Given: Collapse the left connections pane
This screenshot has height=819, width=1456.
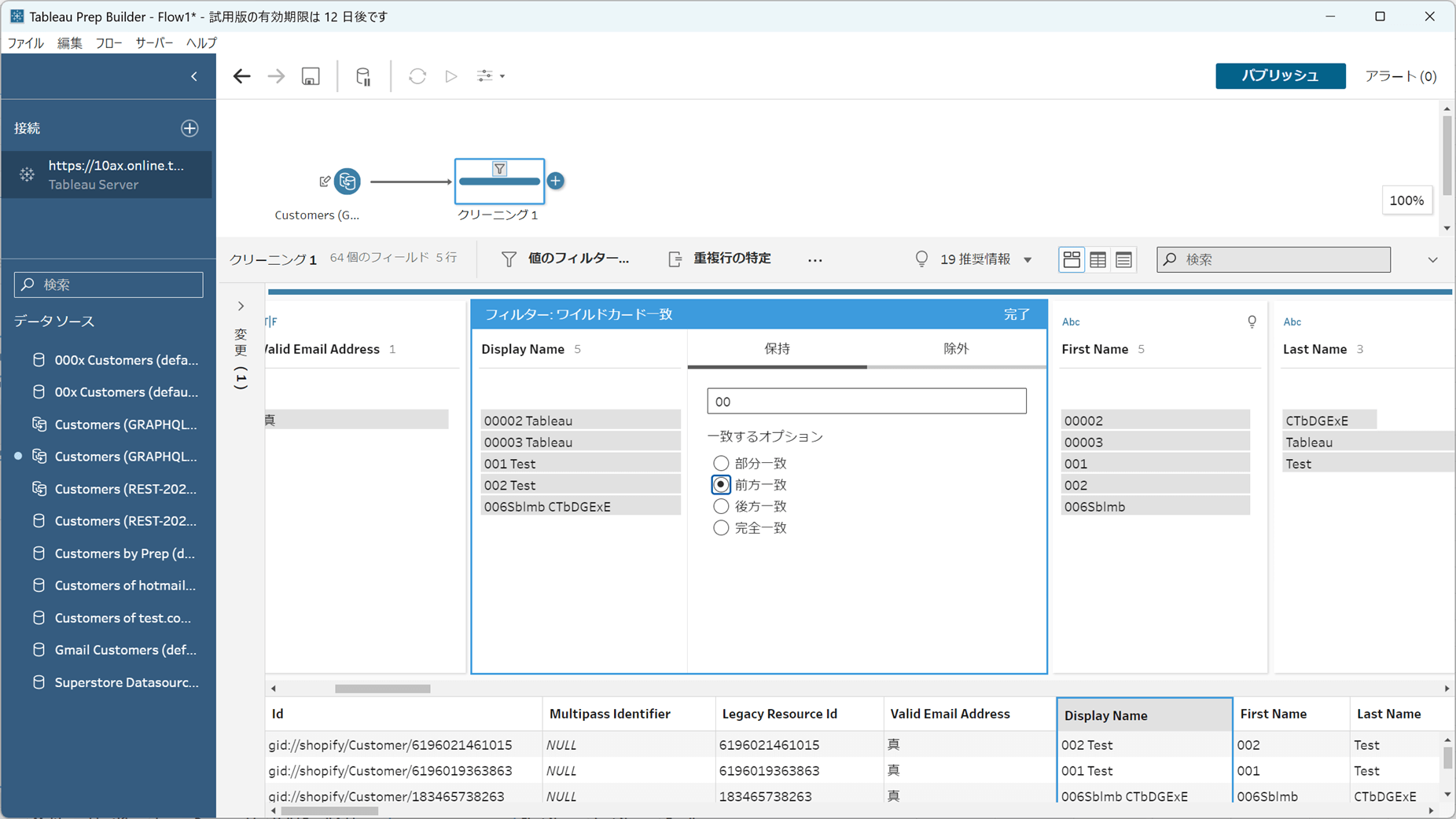Looking at the screenshot, I should click(194, 76).
